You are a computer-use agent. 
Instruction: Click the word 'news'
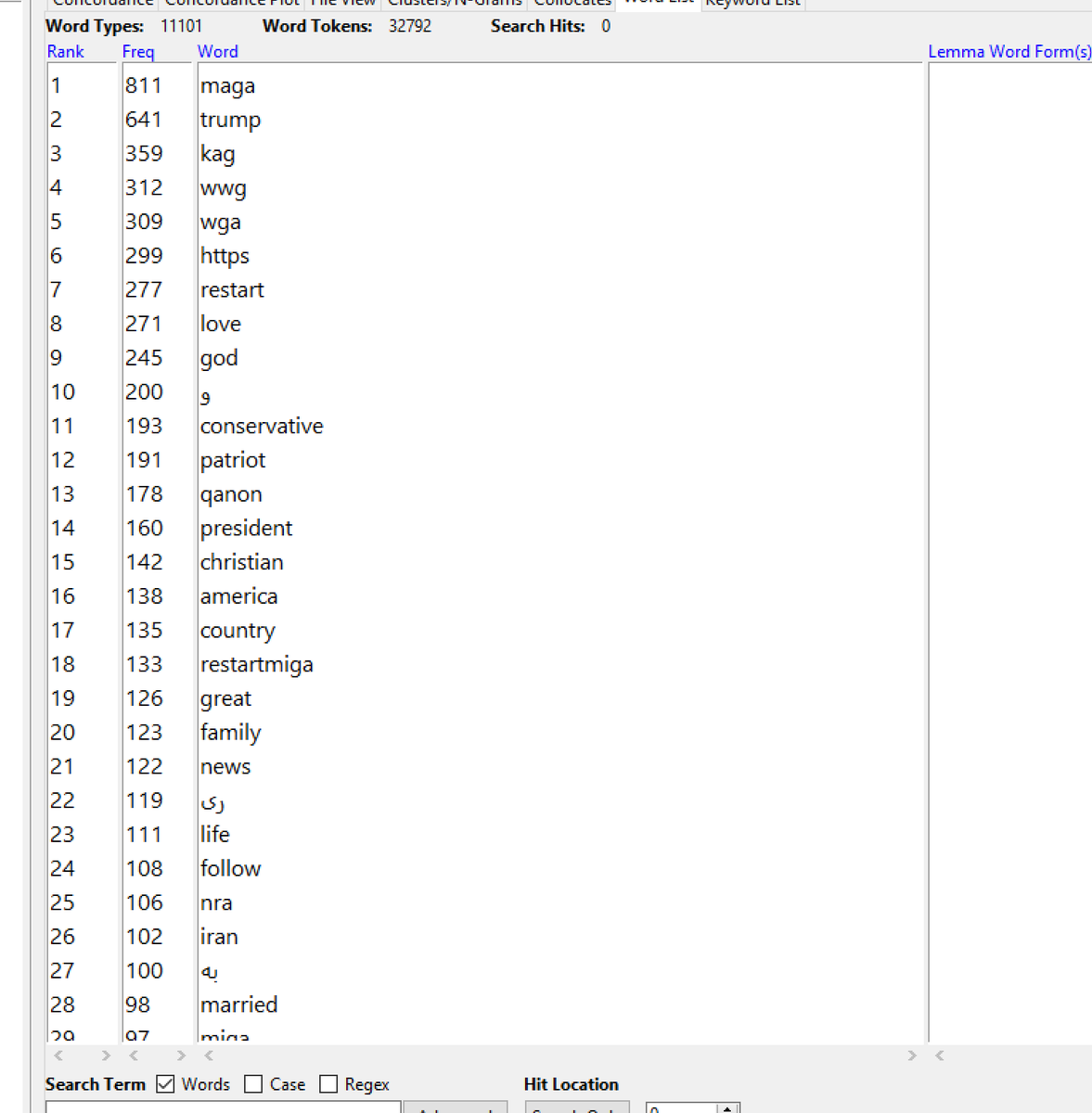[x=225, y=767]
